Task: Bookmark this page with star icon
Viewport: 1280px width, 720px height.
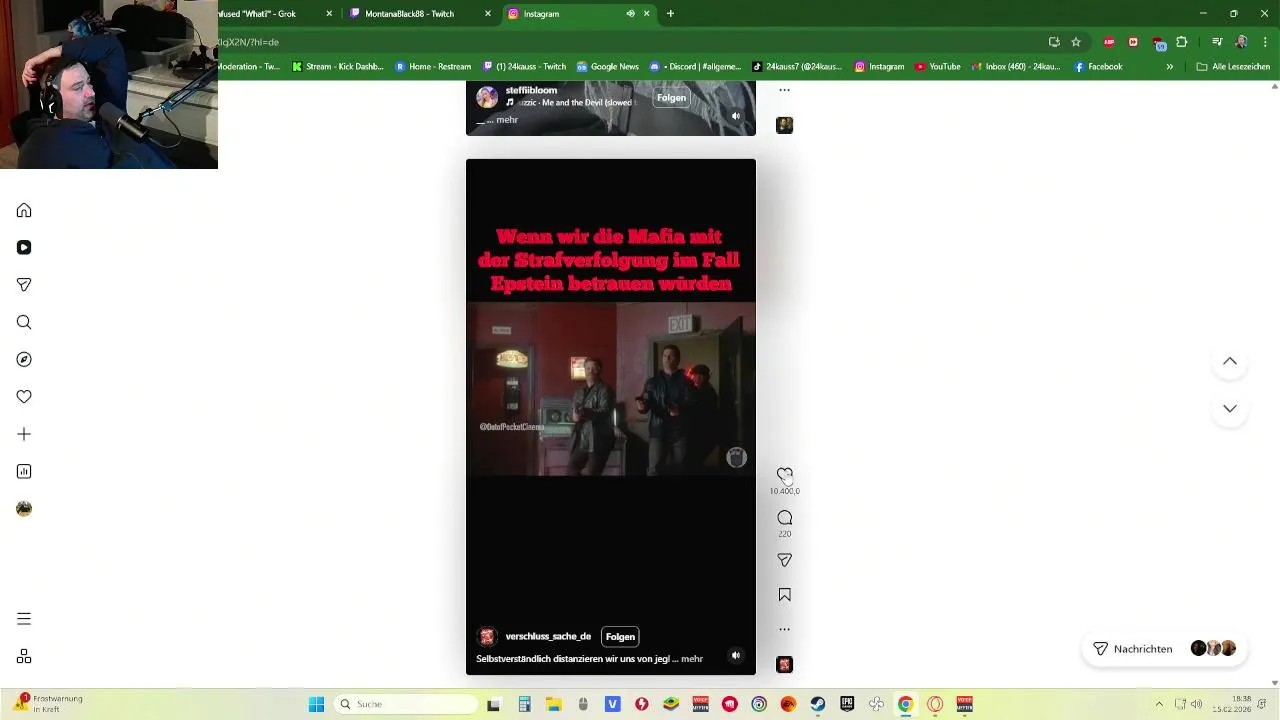Action: pyautogui.click(x=1076, y=42)
